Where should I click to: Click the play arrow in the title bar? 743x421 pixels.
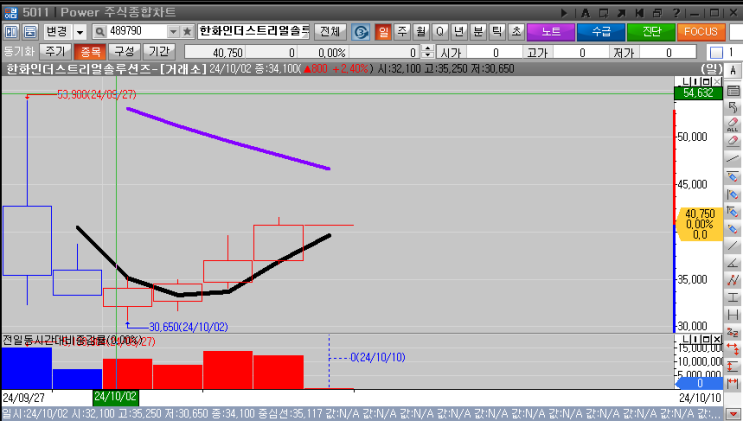click(564, 13)
